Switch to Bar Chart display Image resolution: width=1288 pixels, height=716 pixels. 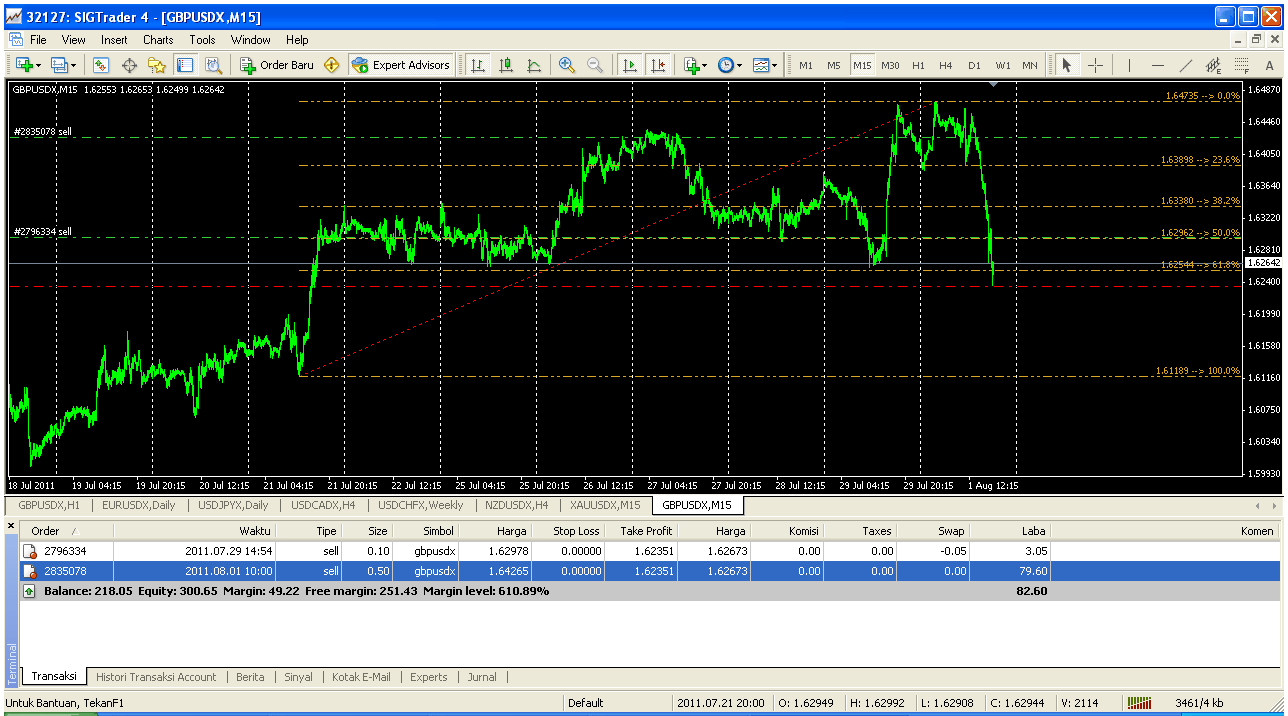click(478, 65)
